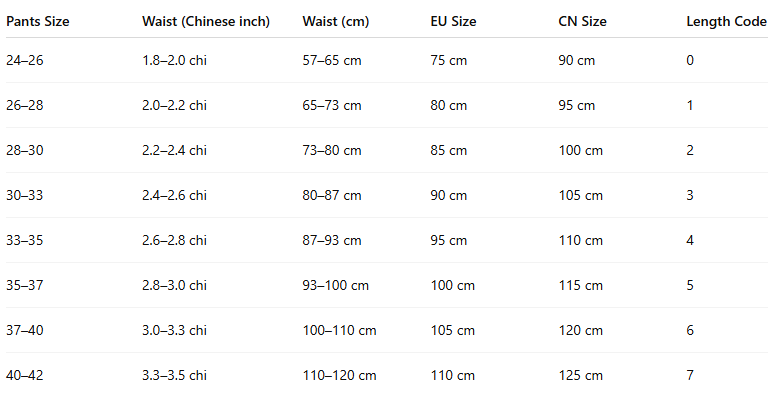The width and height of the screenshot is (768, 406).
Task: Select the 40–42 pants size cell
Action: coord(25,375)
